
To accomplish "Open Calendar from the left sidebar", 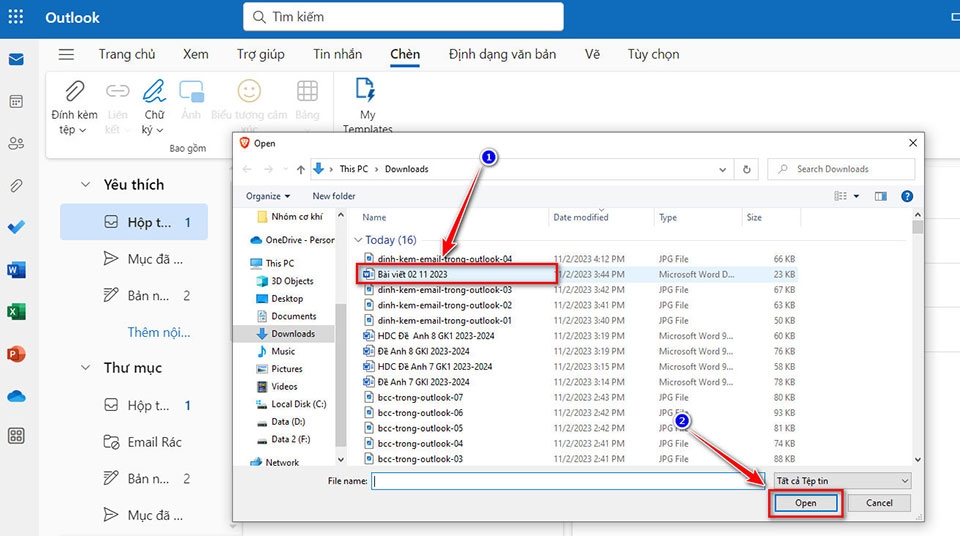I will 17,102.
